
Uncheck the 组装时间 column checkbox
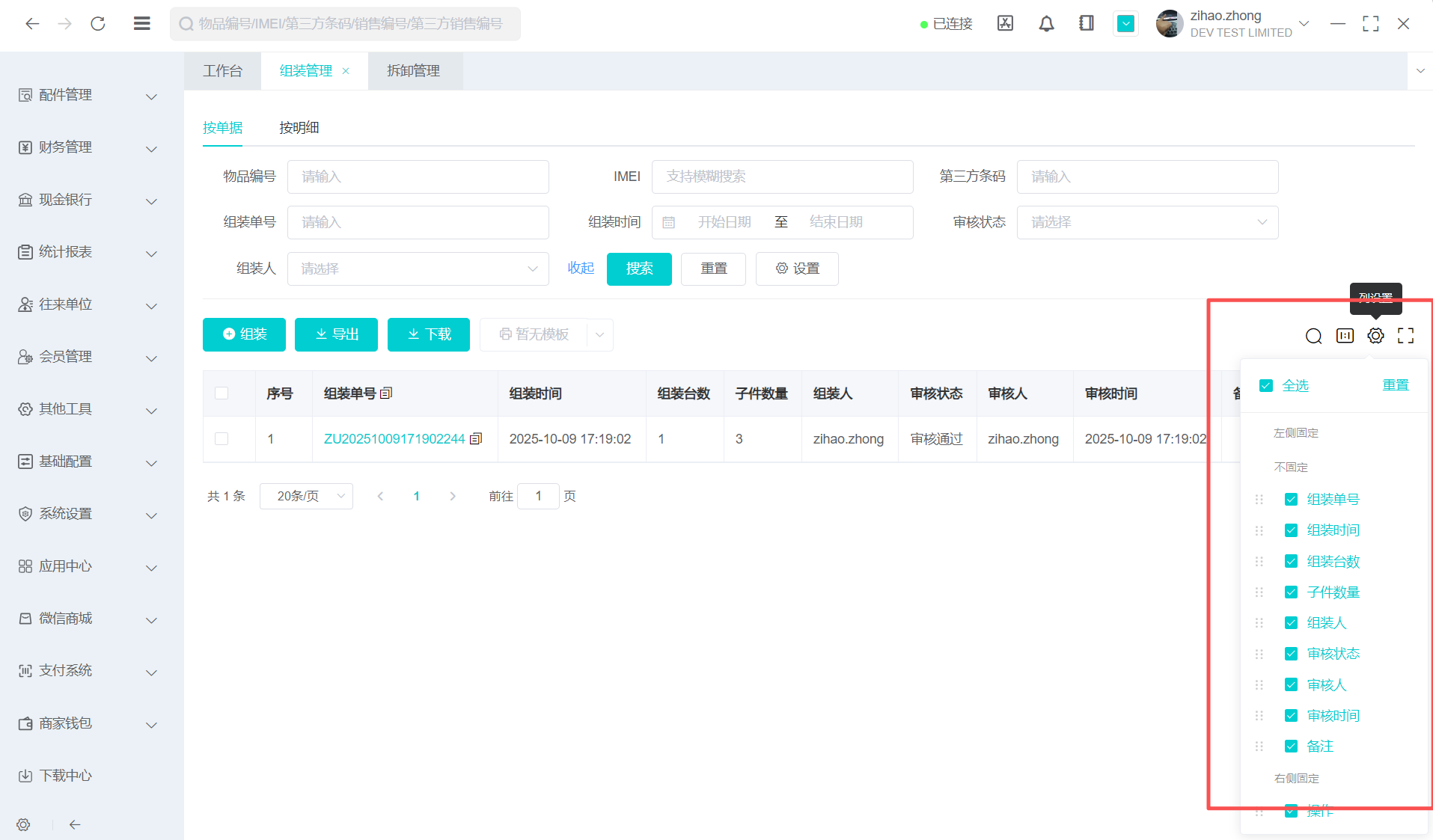point(1291,530)
